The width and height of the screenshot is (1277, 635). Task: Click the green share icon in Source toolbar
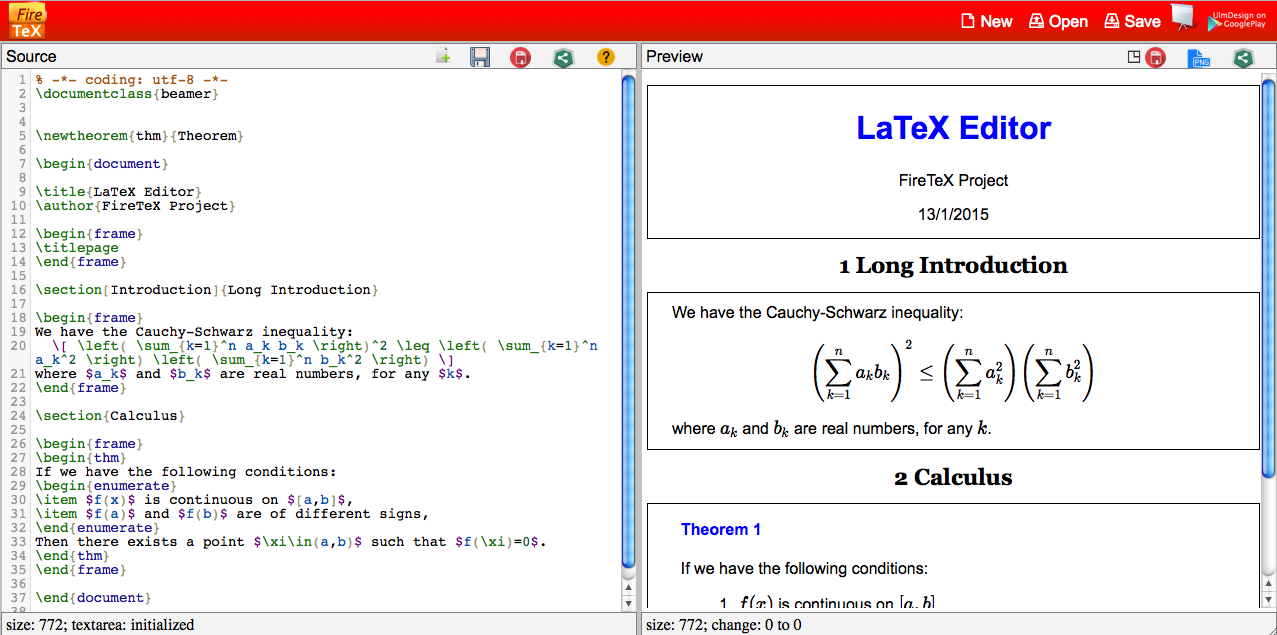[563, 57]
